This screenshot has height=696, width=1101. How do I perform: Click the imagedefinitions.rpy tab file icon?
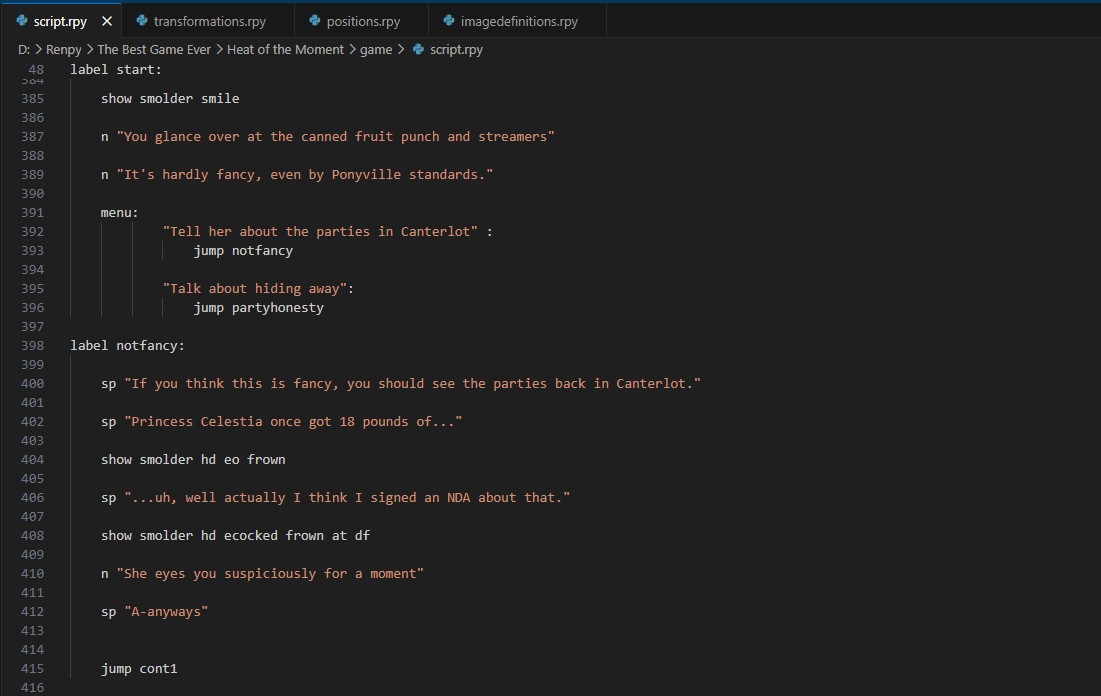[x=449, y=20]
